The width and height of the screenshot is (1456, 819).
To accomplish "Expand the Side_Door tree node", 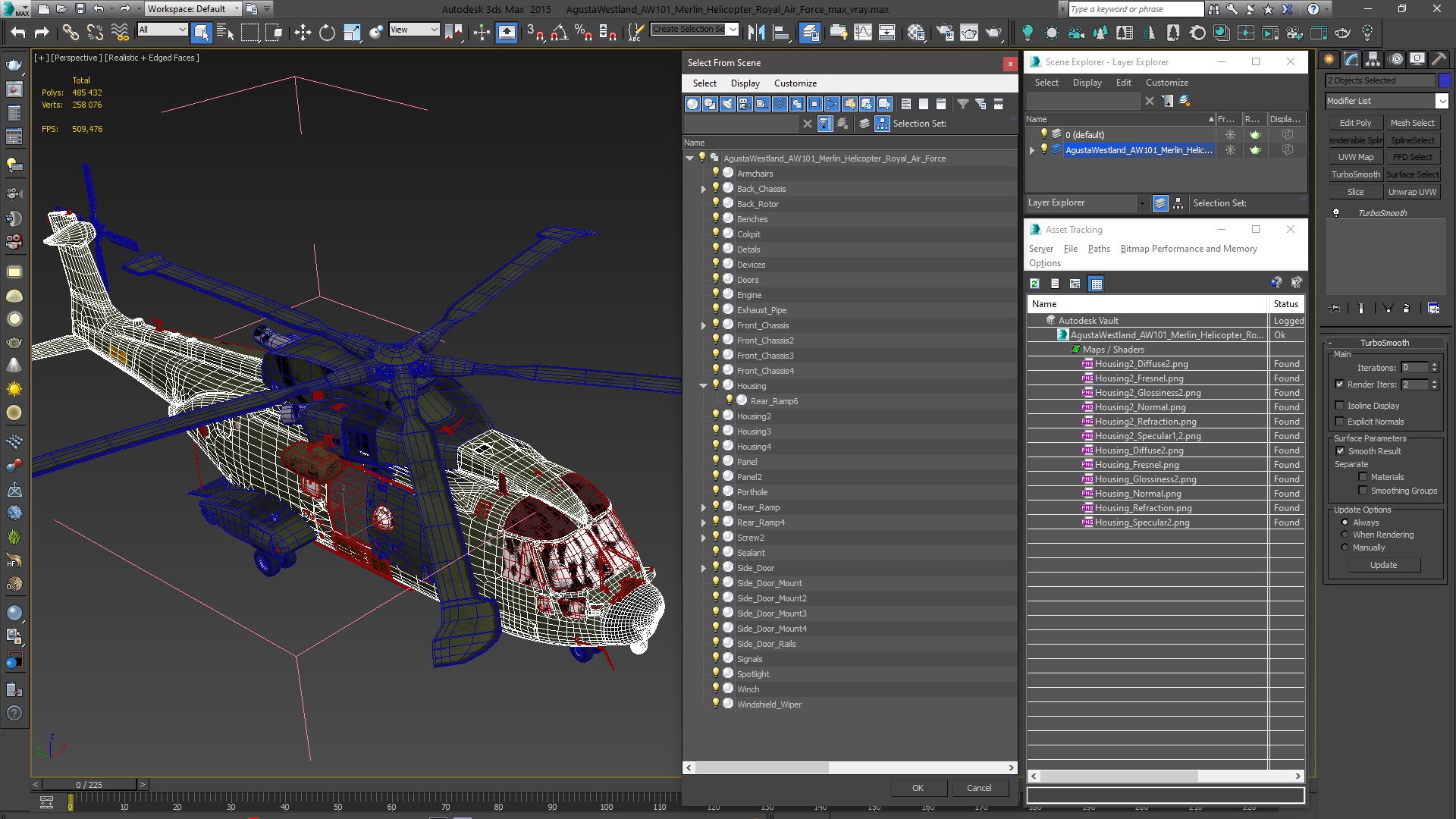I will [x=704, y=568].
